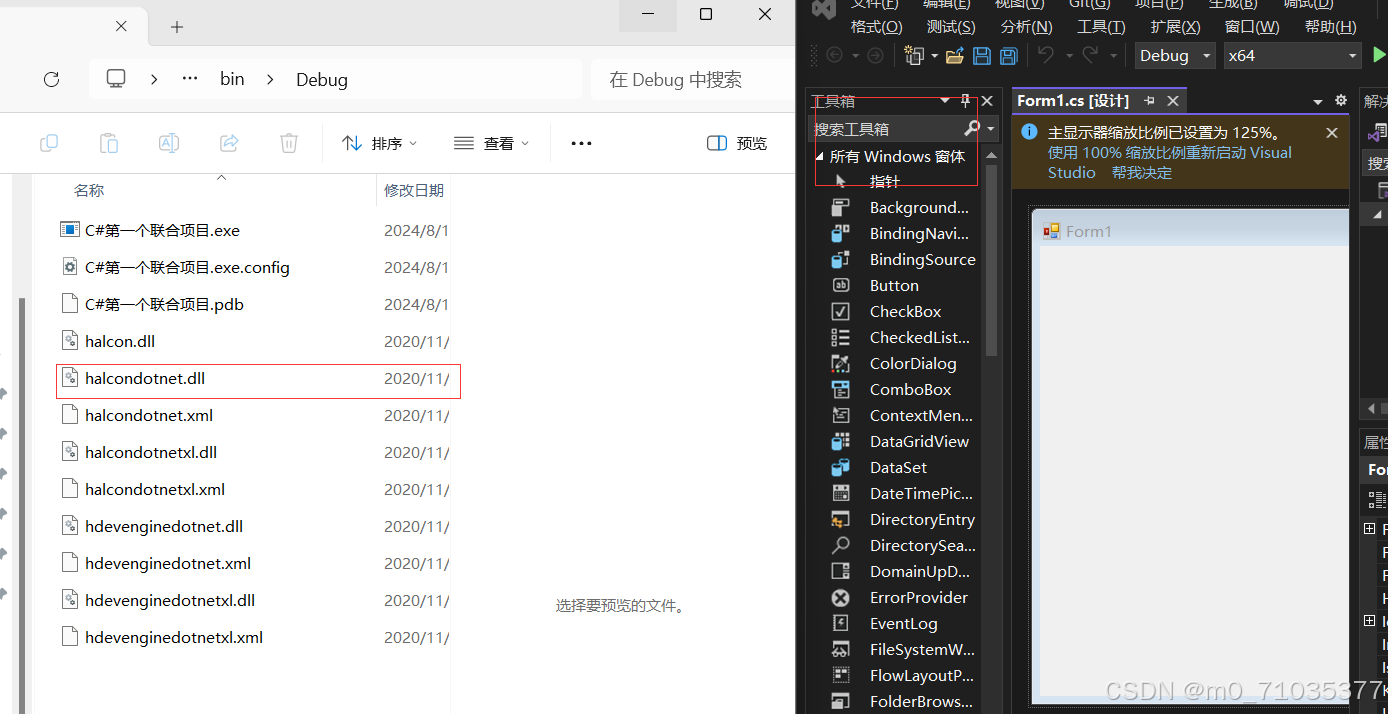Click the This PC monitor icon in address bar
This screenshot has height=714, width=1388.
pos(117,79)
